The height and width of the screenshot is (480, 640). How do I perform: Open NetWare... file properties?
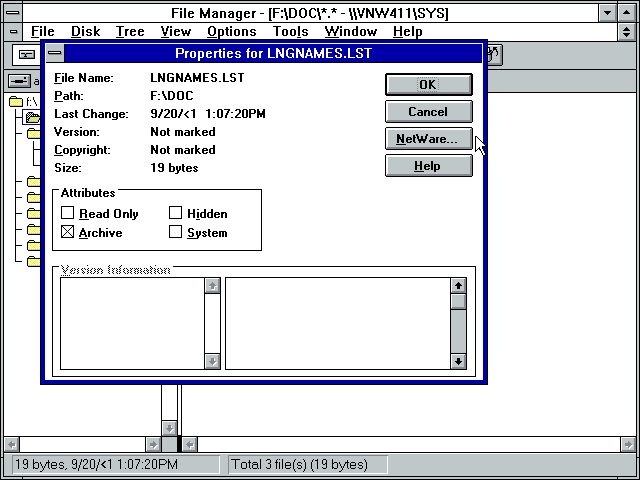pyautogui.click(x=429, y=139)
